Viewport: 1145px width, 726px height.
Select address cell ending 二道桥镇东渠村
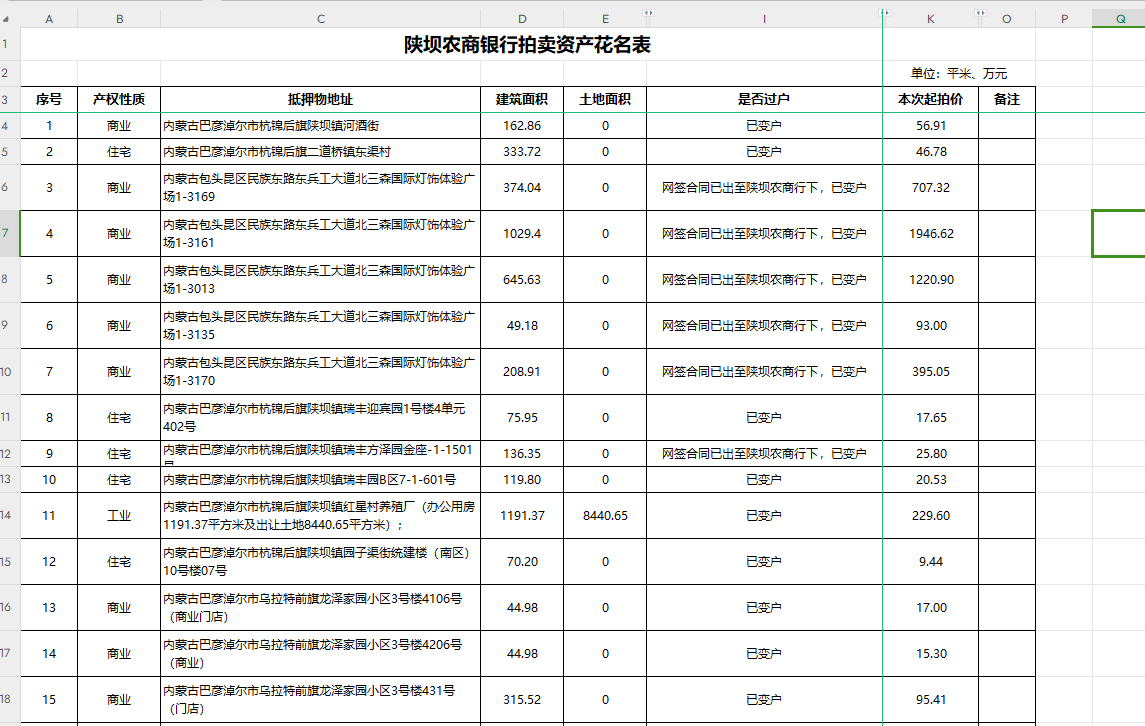[321, 151]
